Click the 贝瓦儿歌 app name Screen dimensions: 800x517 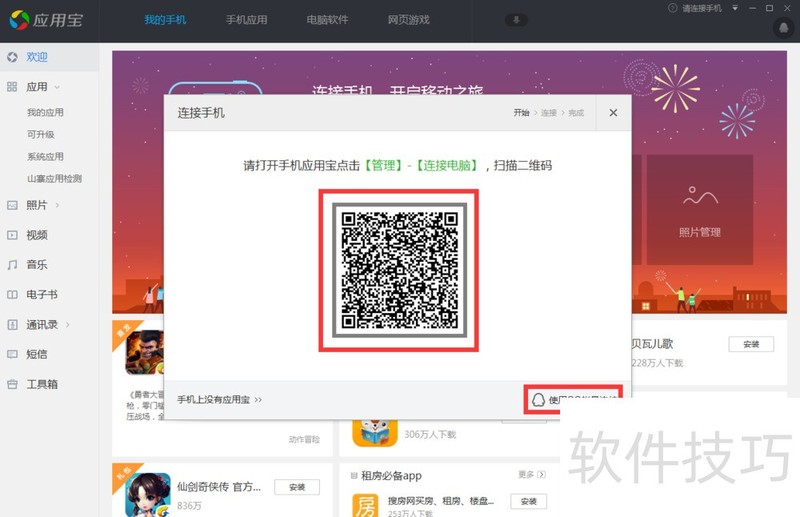(652, 344)
